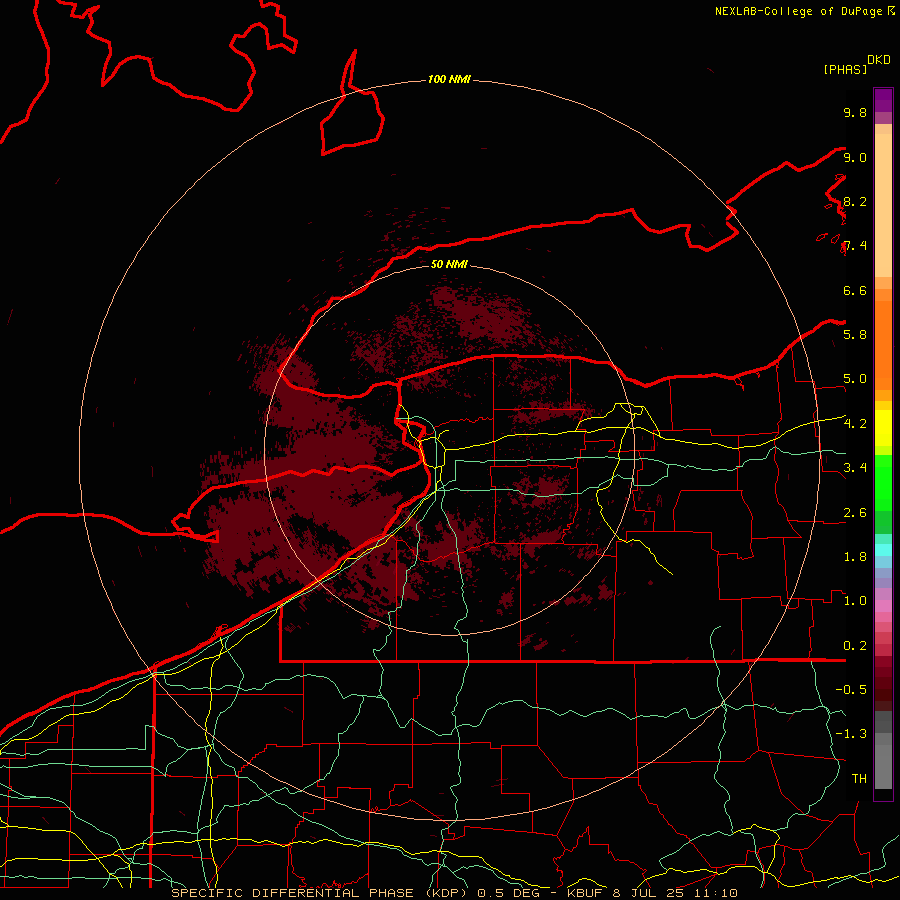Image resolution: width=900 pixels, height=900 pixels.
Task: Select the 1.8 scale label
Action: 855,557
